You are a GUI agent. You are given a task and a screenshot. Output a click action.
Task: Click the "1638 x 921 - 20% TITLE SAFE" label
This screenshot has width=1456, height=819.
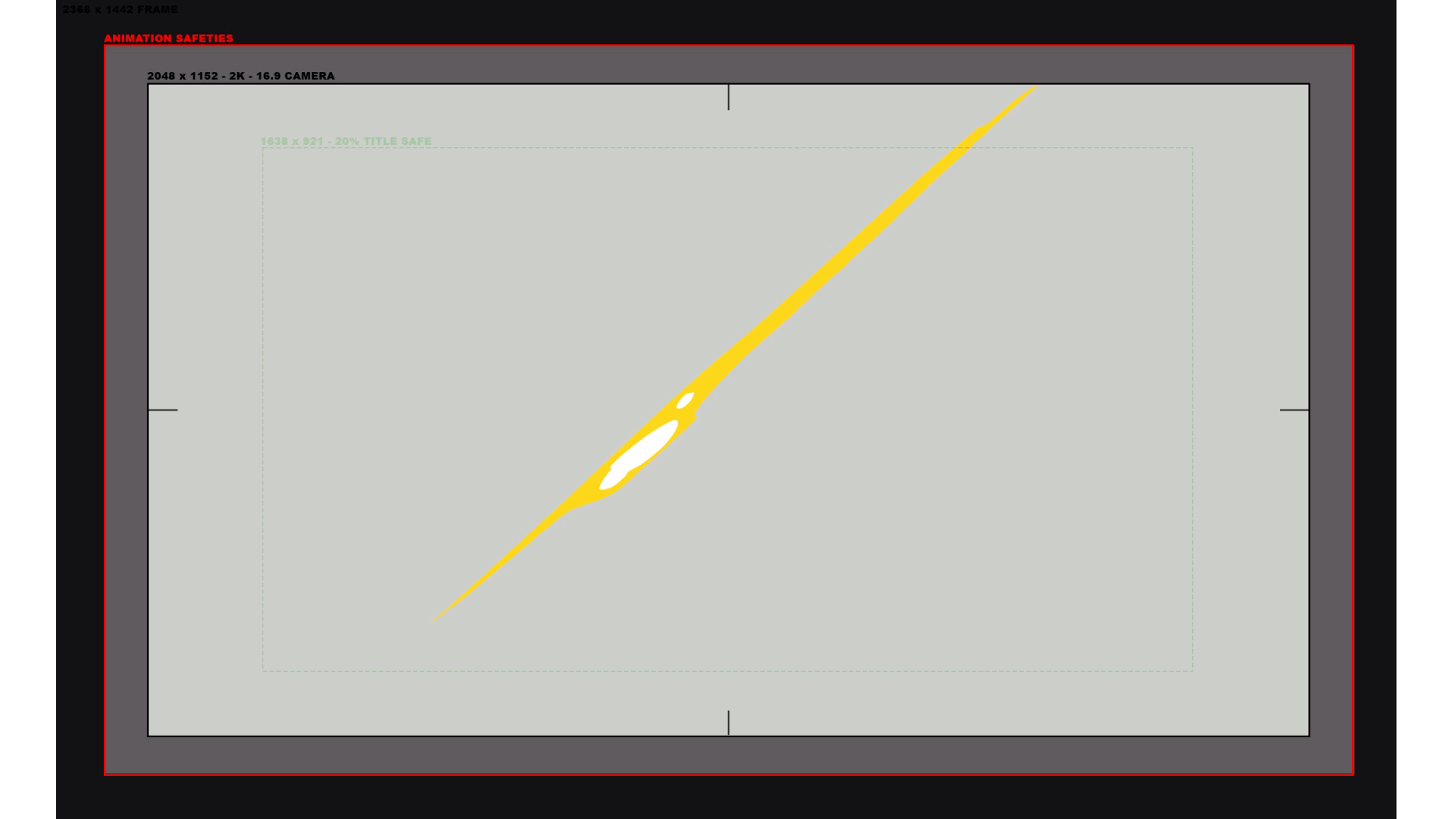coord(346,141)
